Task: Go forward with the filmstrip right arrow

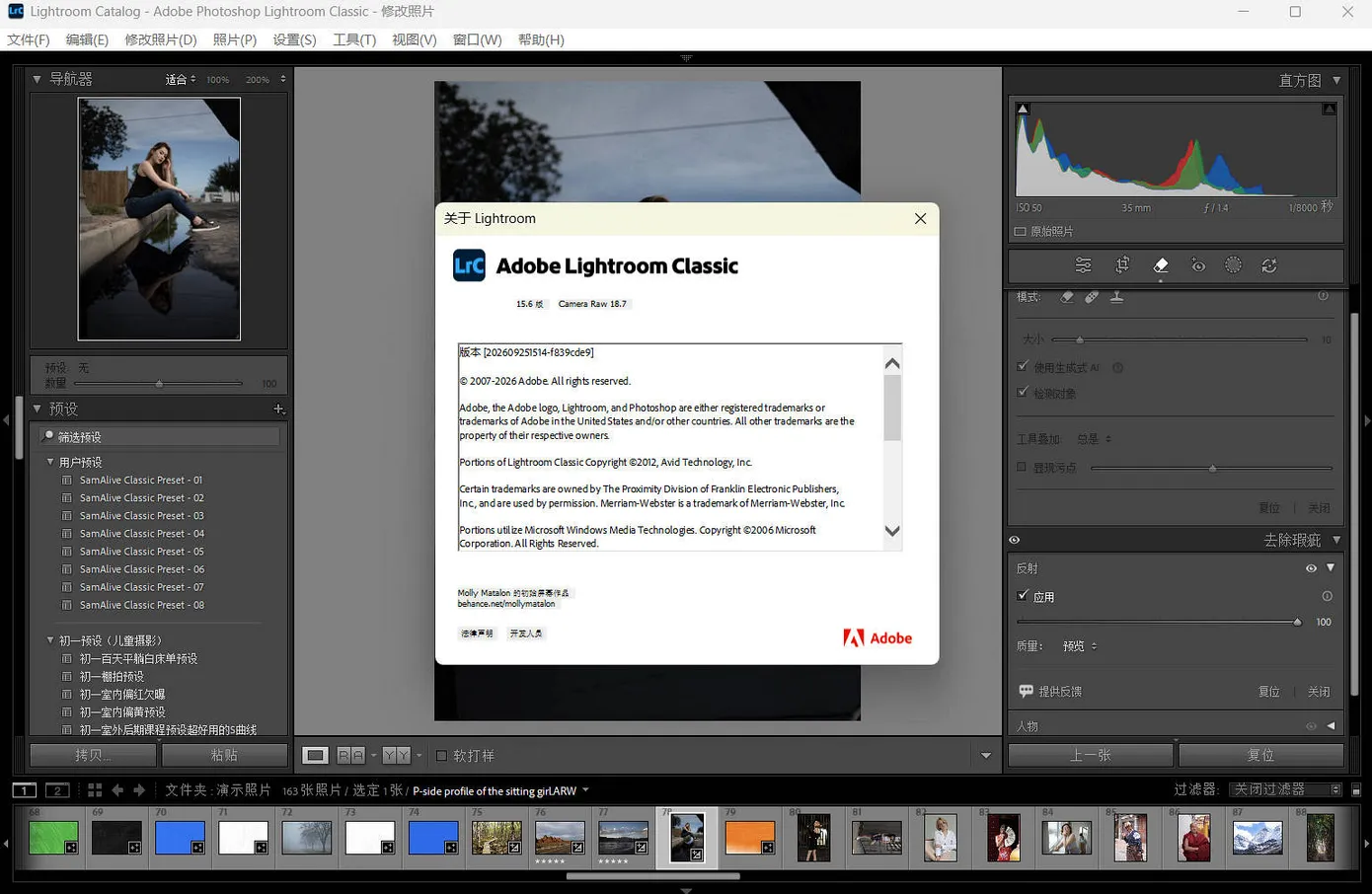Action: (x=139, y=790)
